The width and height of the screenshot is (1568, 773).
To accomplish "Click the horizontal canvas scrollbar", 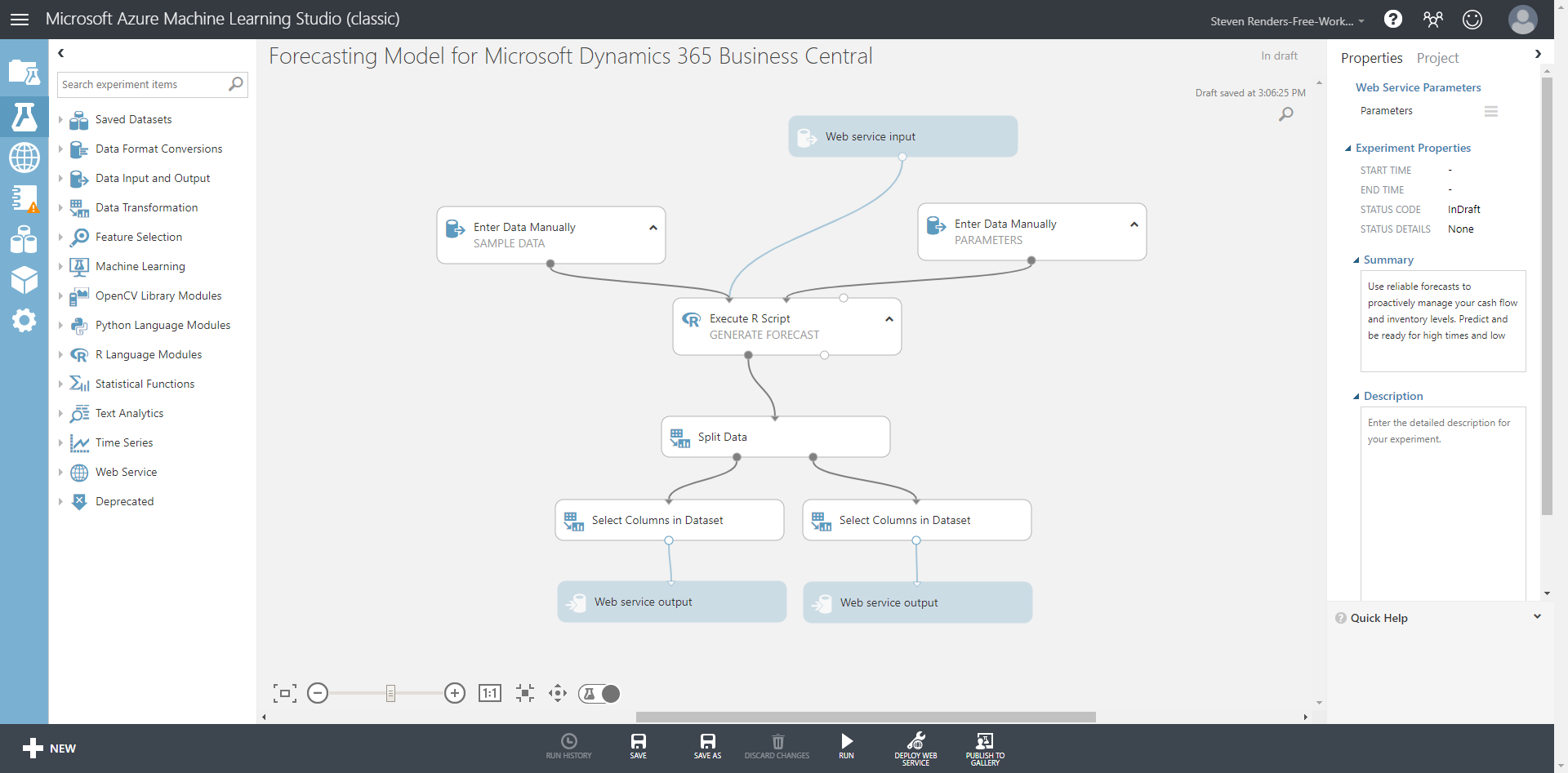I will coord(866,717).
